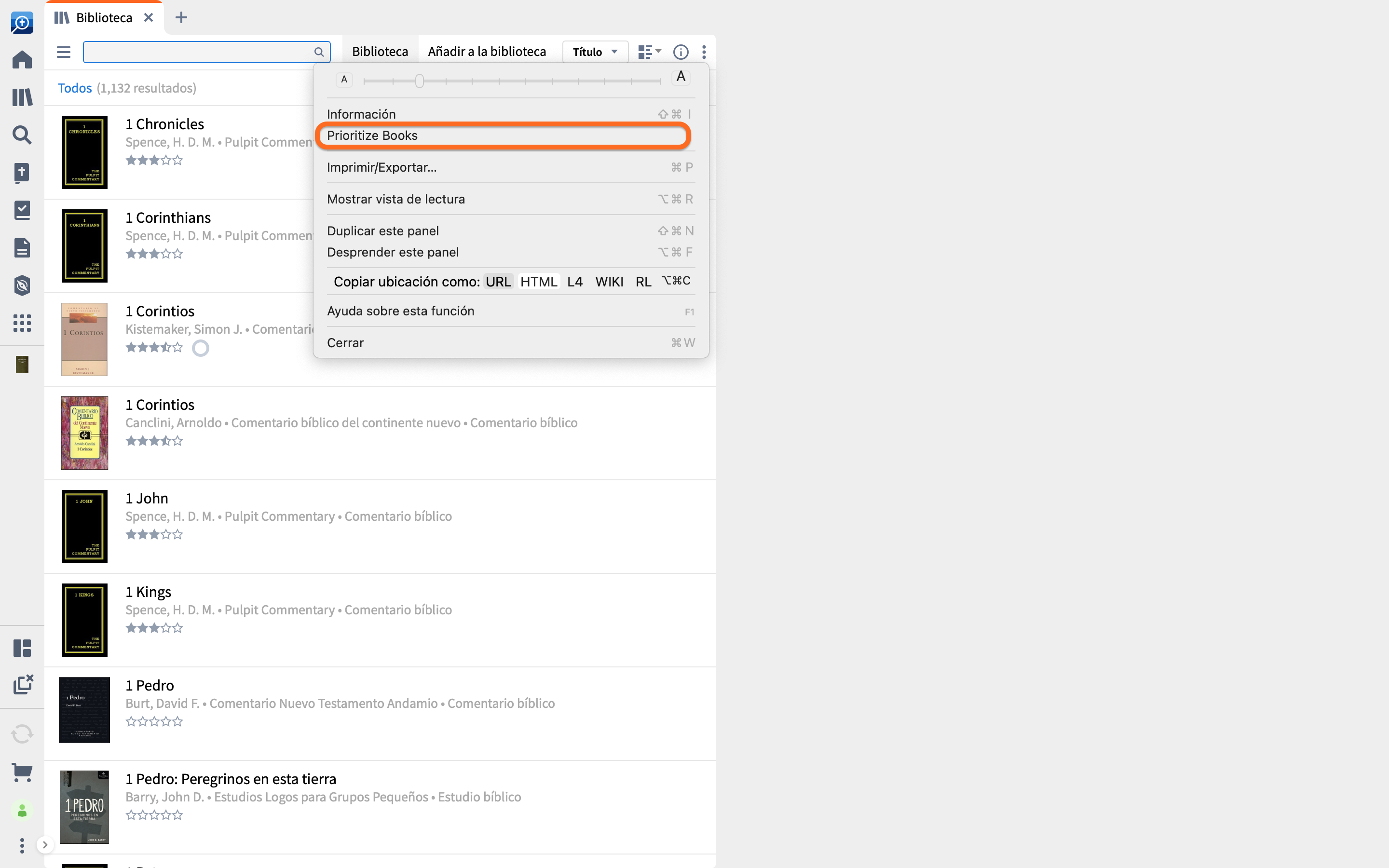Choose Duplicar este panel
The height and width of the screenshot is (868, 1389).
510,231
